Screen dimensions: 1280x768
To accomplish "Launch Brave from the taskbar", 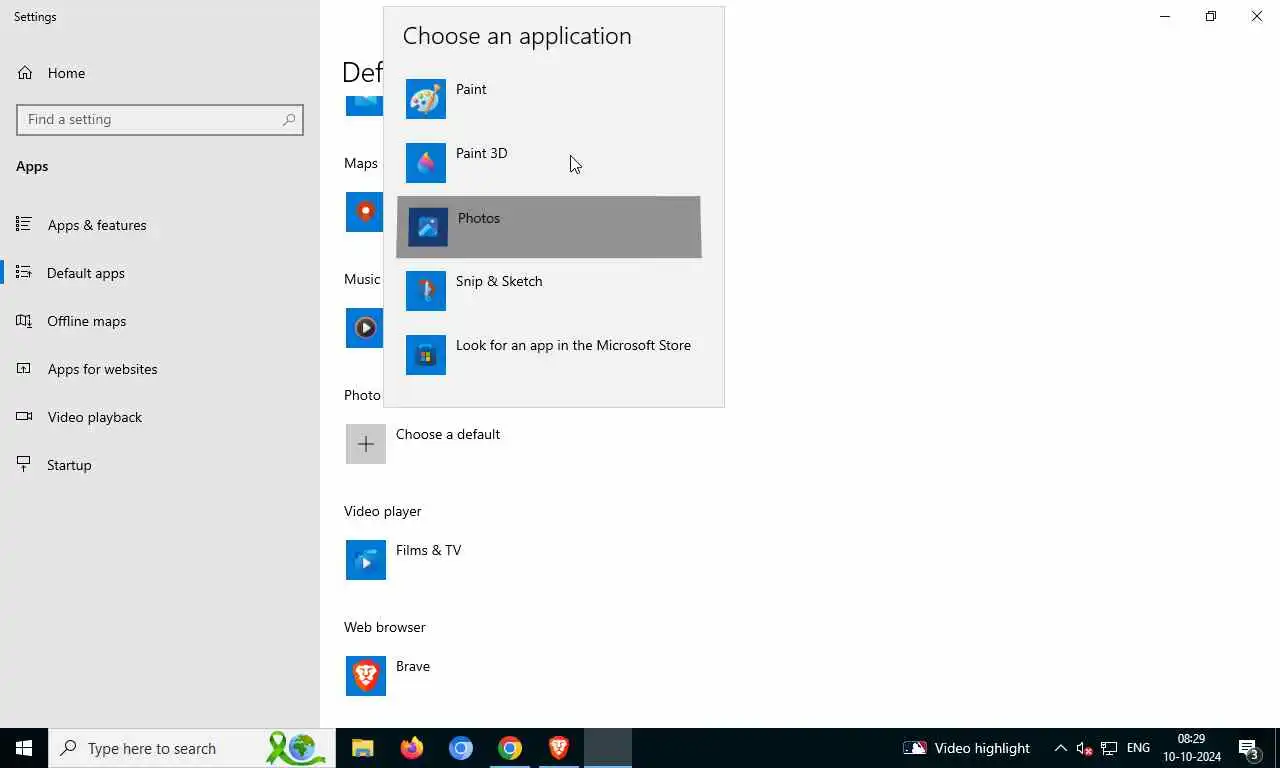I will click(559, 748).
